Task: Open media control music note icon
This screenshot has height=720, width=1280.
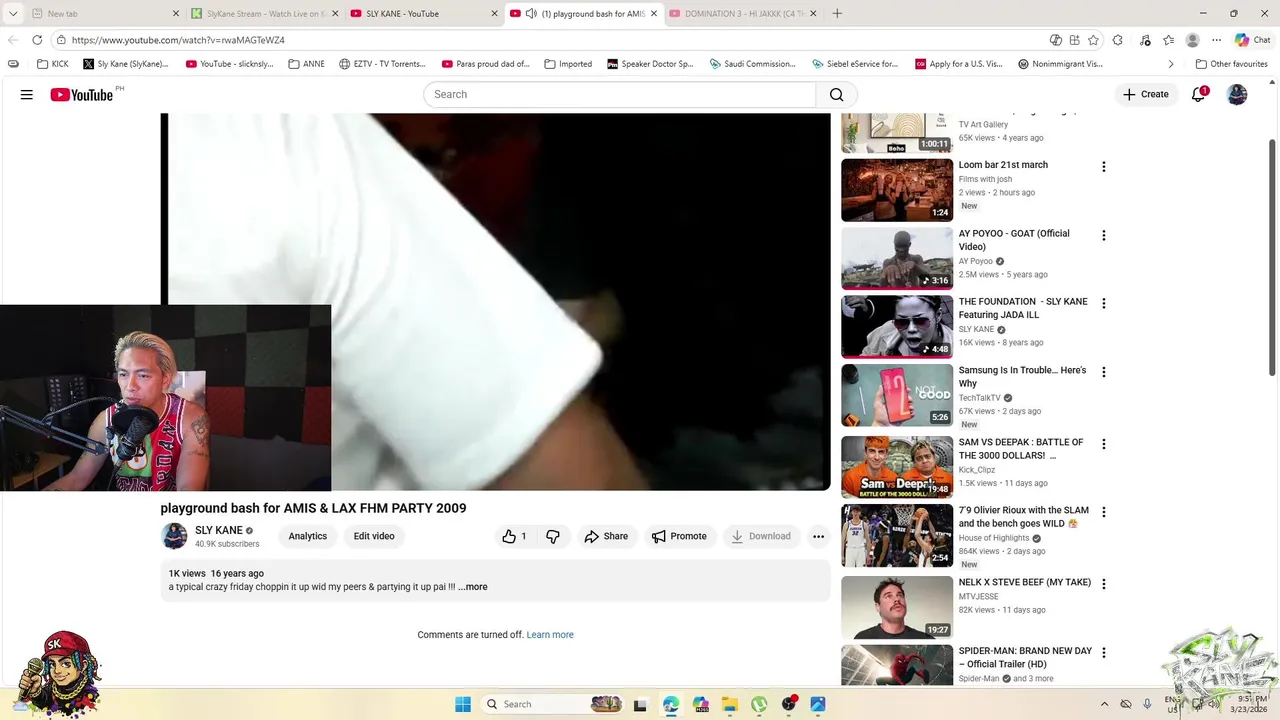Action: [x=1145, y=40]
